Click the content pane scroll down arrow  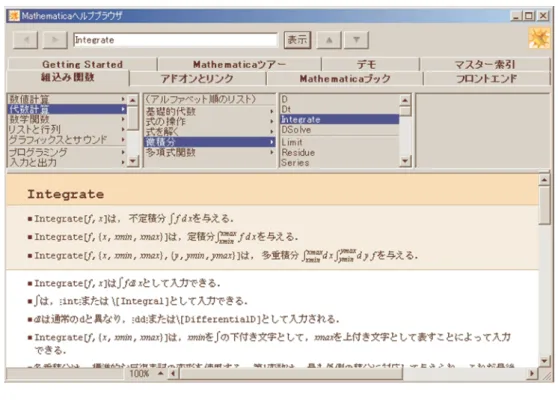pos(544,360)
